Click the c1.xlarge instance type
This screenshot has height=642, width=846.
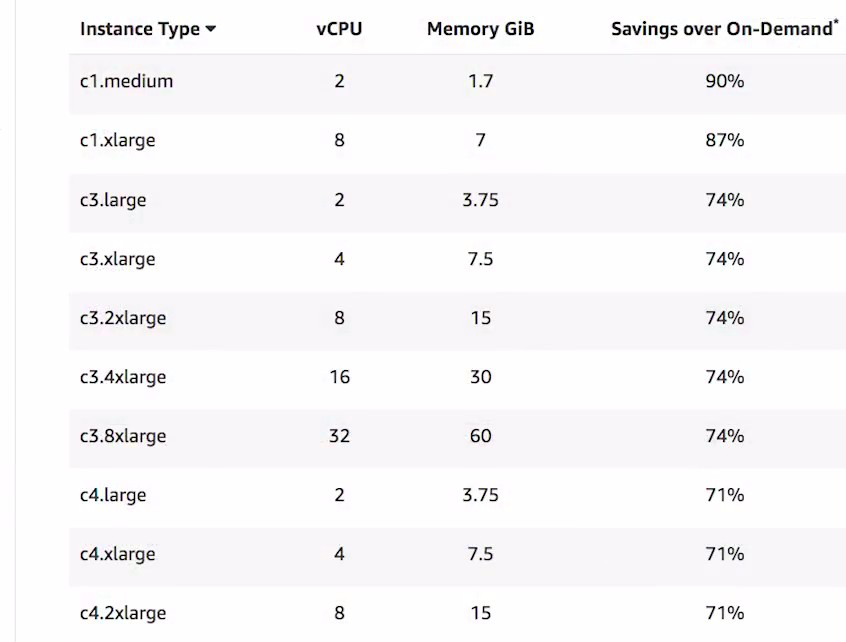(x=117, y=140)
